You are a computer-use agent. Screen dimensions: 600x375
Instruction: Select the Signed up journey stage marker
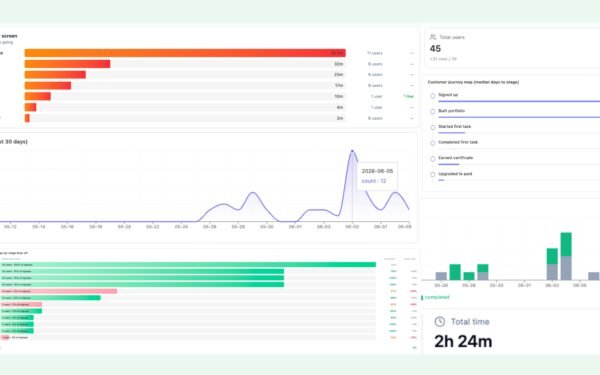432,96
